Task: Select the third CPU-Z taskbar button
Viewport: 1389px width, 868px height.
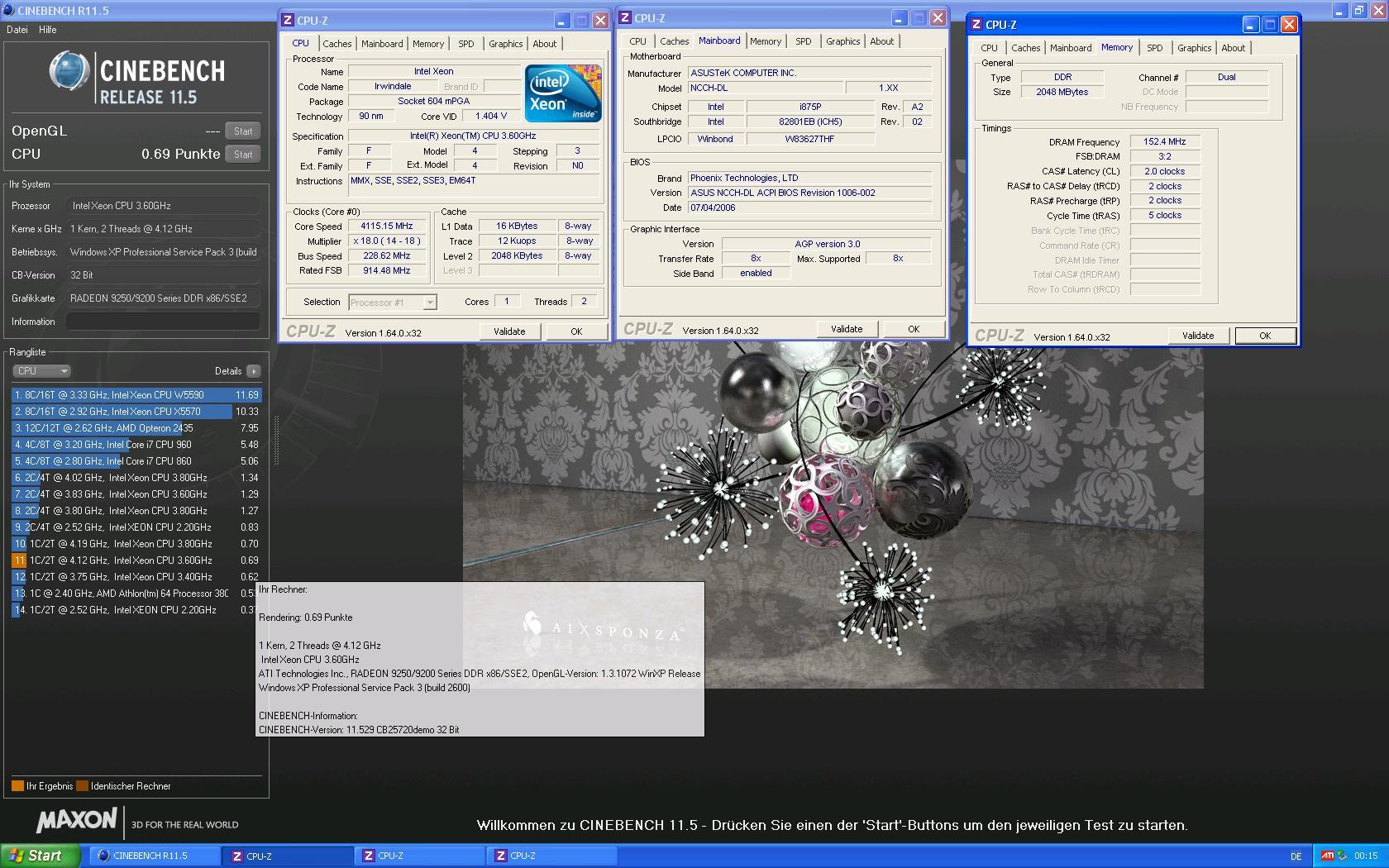Action: [x=551, y=856]
